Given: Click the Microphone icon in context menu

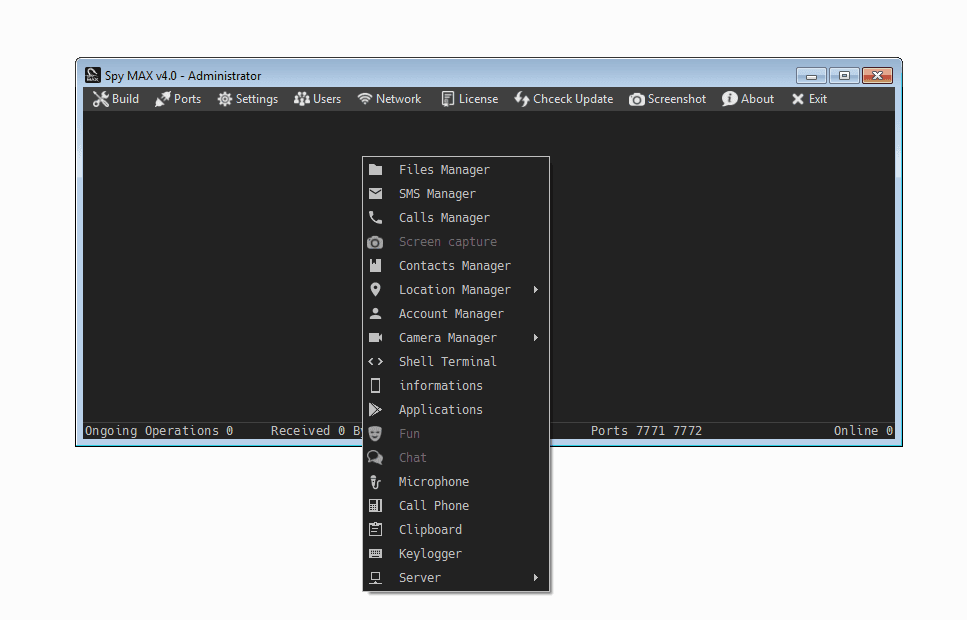Looking at the screenshot, I should point(376,482).
